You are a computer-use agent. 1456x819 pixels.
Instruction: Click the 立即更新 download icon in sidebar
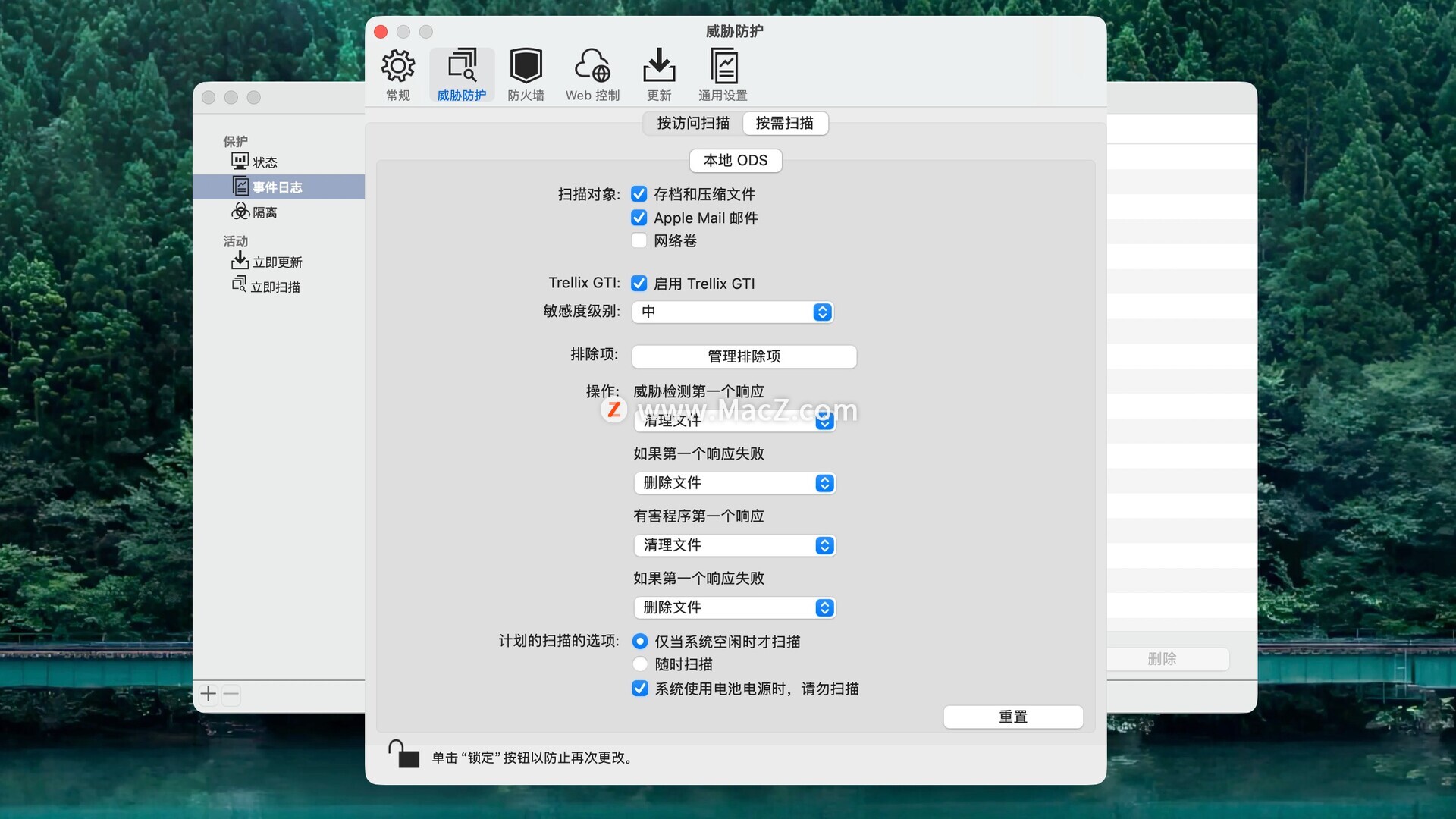pos(240,261)
